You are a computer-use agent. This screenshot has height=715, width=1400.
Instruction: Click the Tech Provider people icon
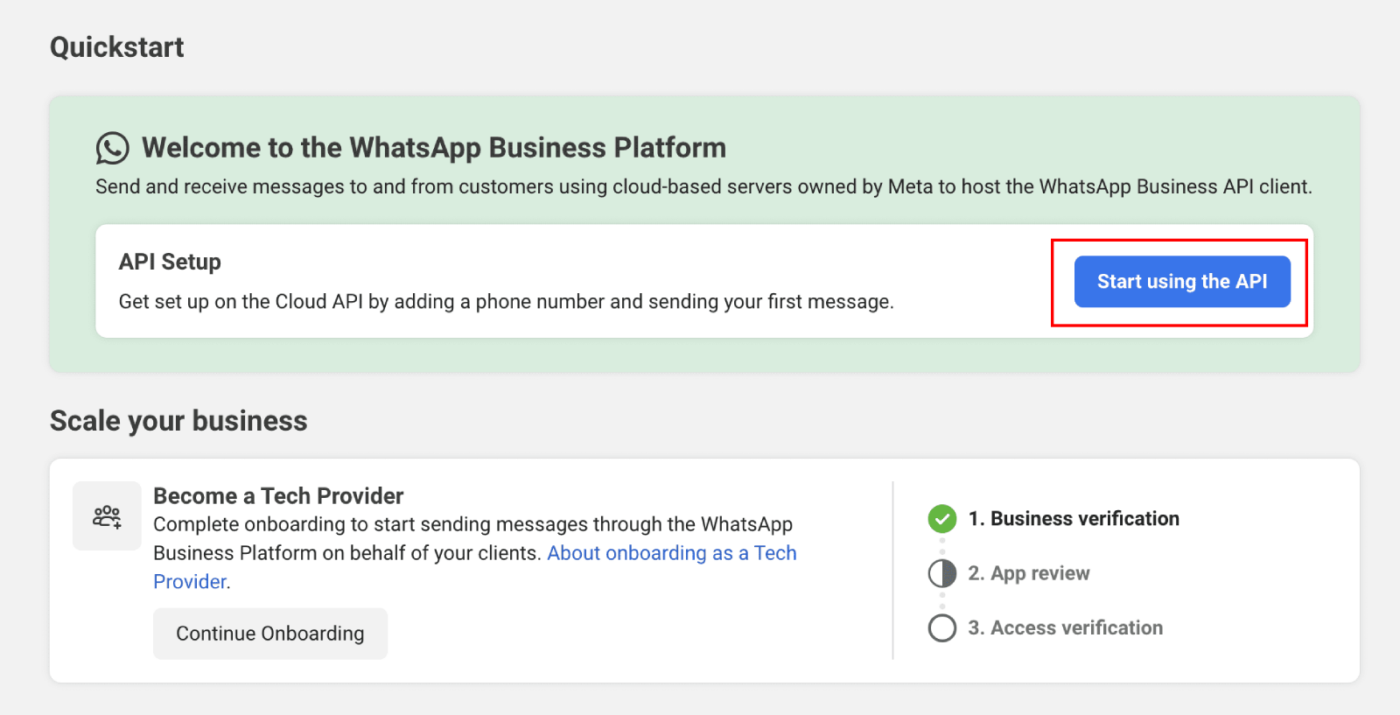(x=107, y=516)
